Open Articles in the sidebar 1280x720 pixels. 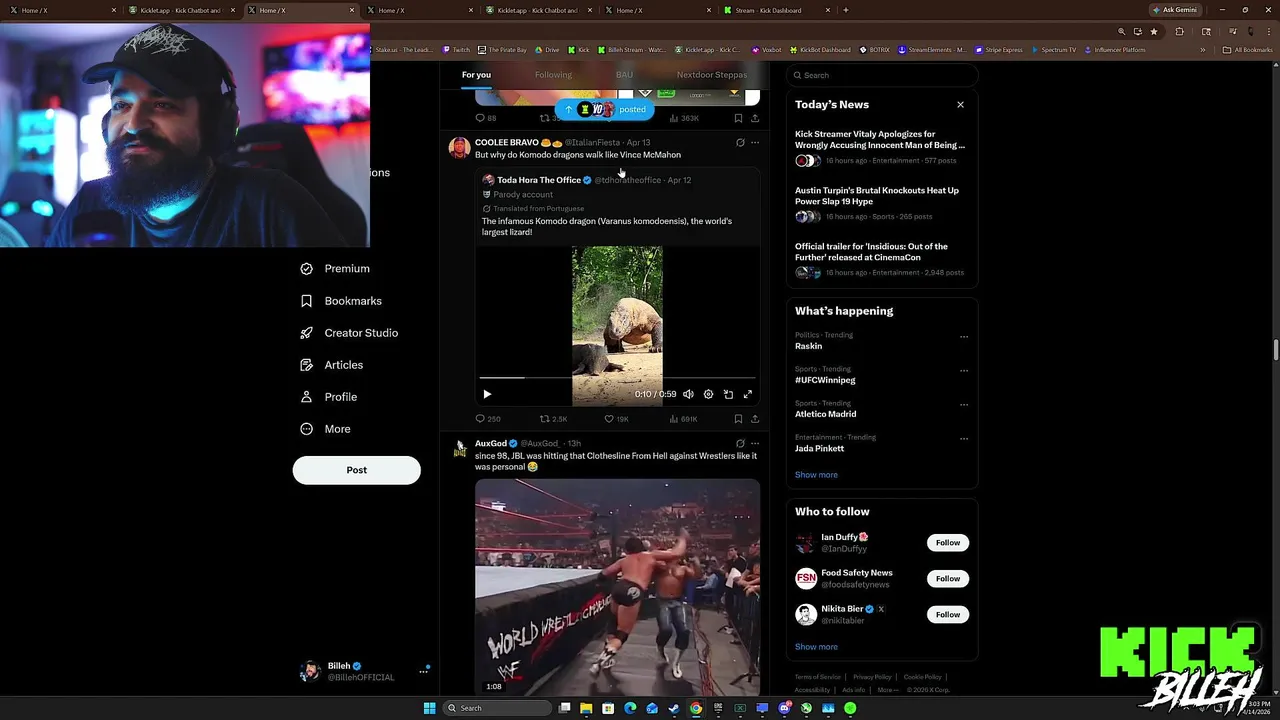pos(332,365)
